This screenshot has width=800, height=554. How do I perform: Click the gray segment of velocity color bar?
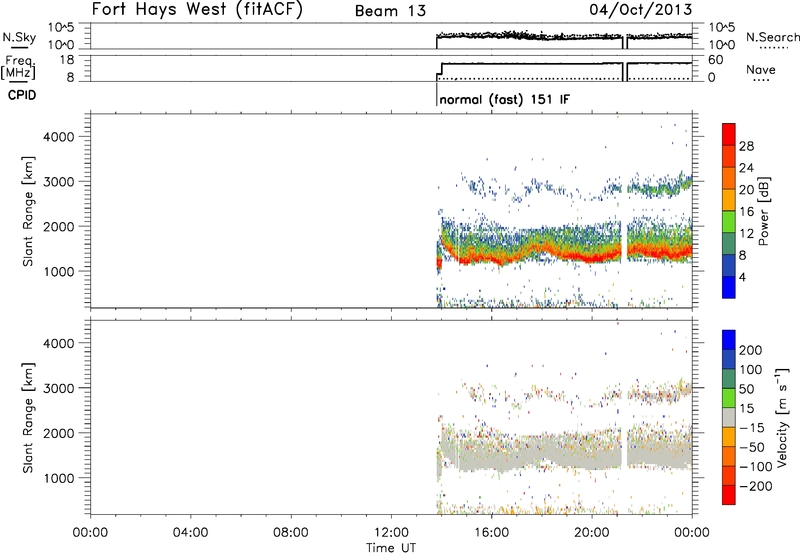[729, 417]
